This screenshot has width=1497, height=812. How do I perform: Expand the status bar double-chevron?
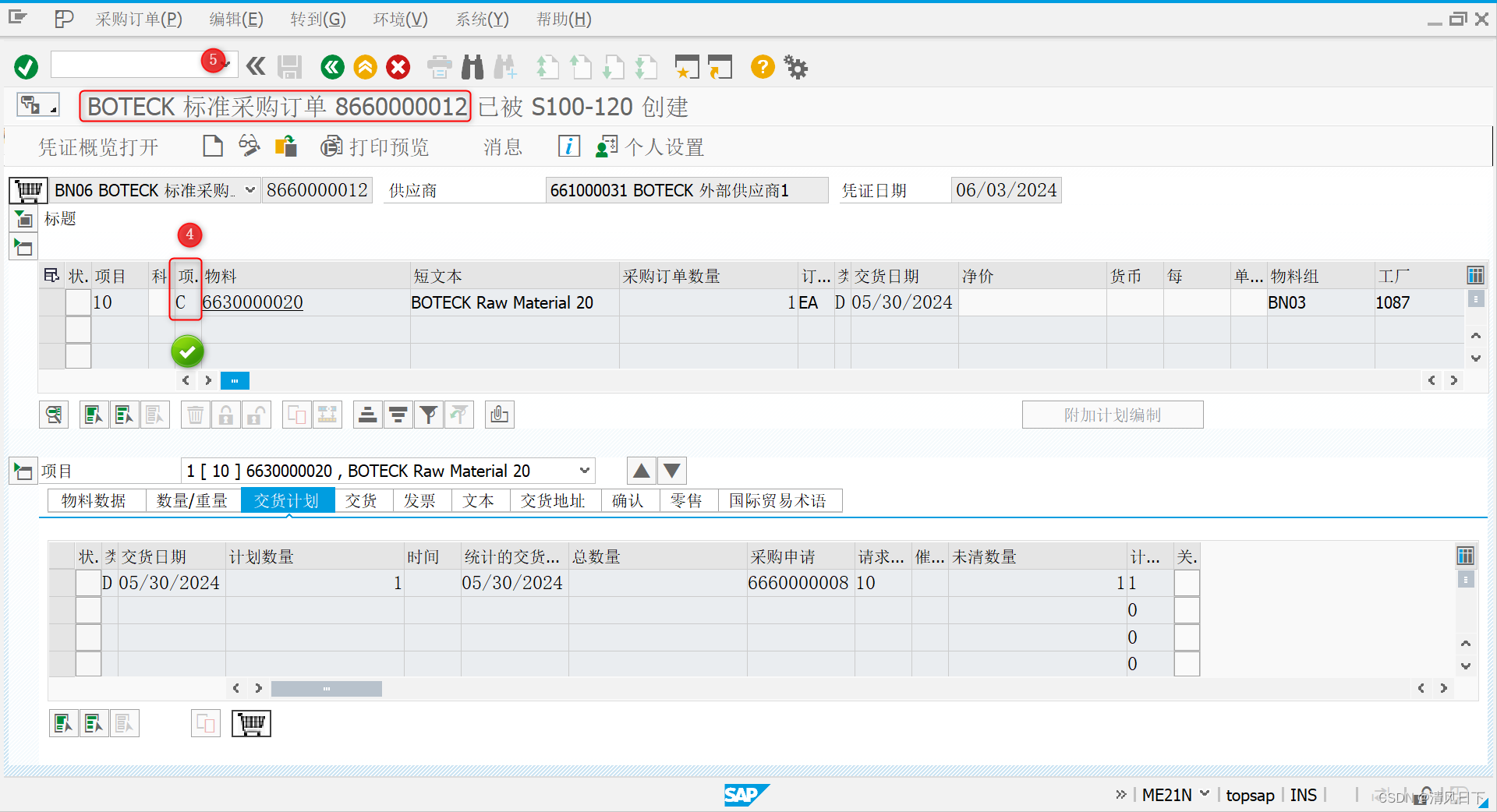(1121, 794)
